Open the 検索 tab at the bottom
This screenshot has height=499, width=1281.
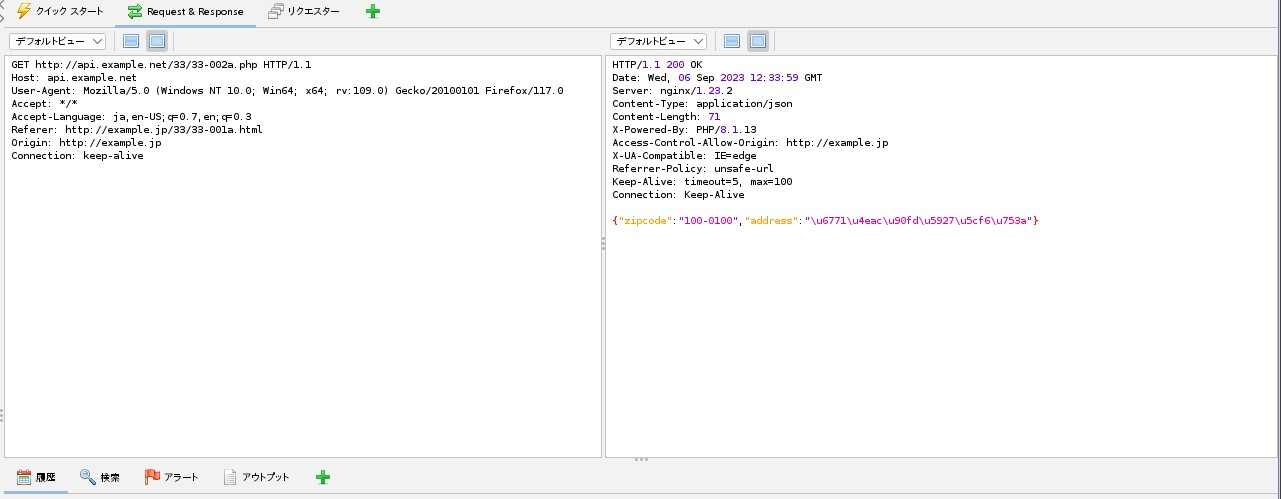(100, 477)
